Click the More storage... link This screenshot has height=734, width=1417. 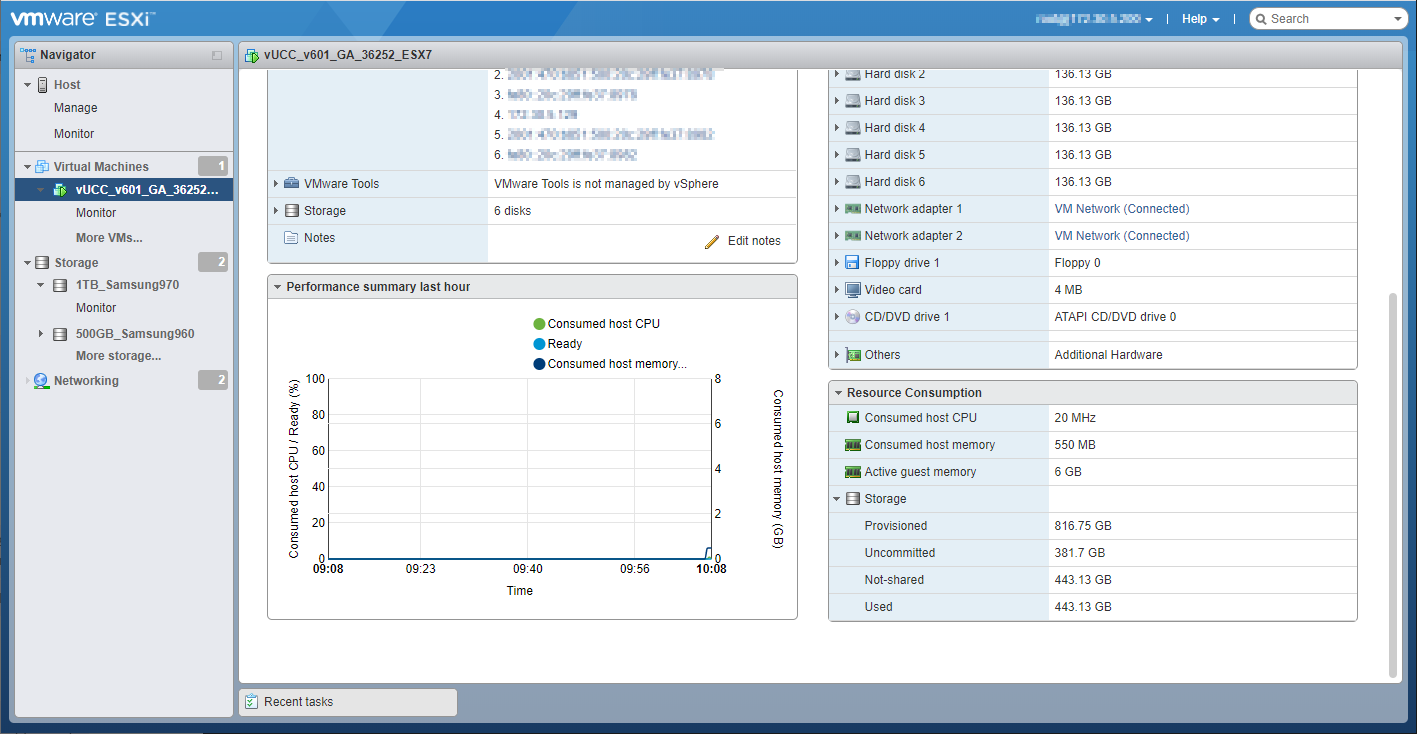tap(118, 356)
